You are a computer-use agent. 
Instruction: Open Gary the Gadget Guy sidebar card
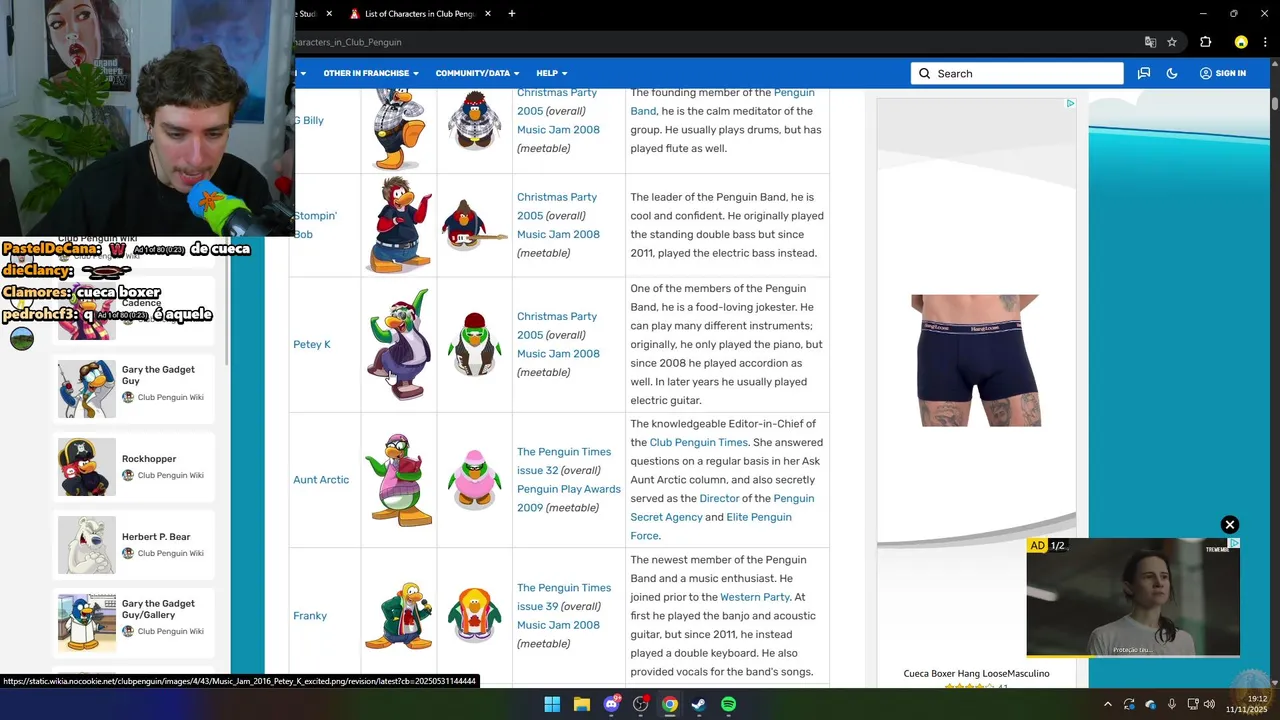[135, 388]
